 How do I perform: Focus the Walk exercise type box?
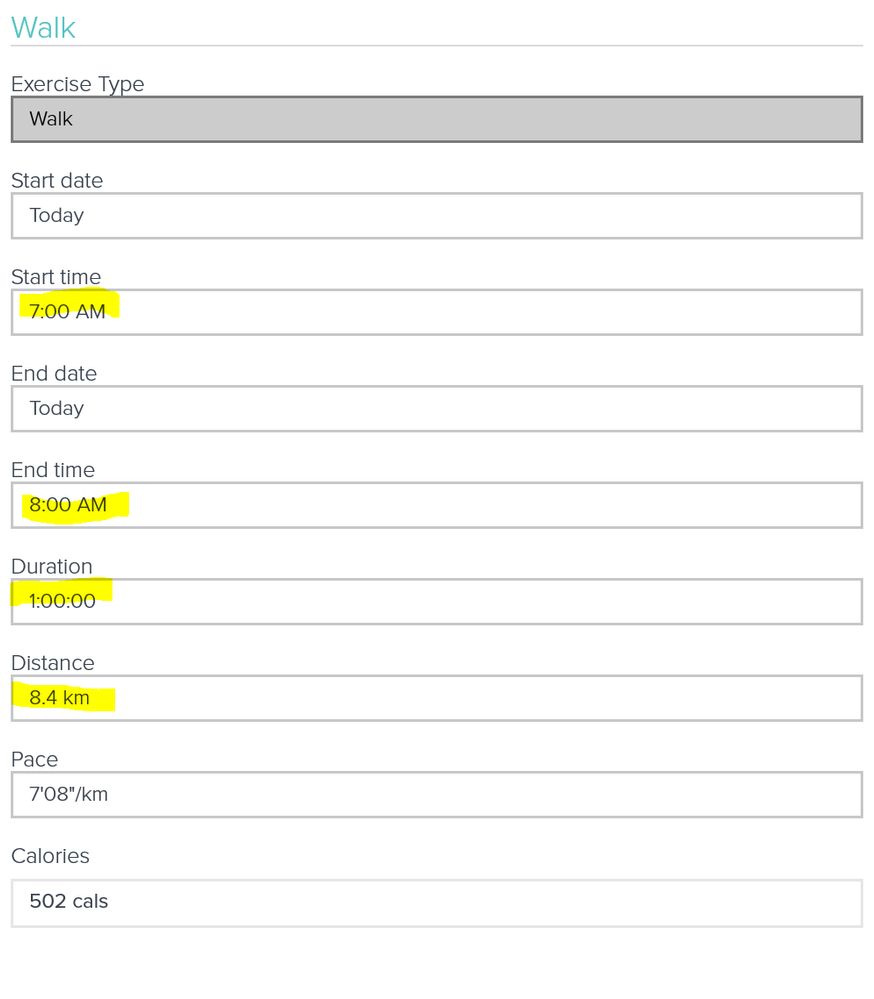[437, 119]
